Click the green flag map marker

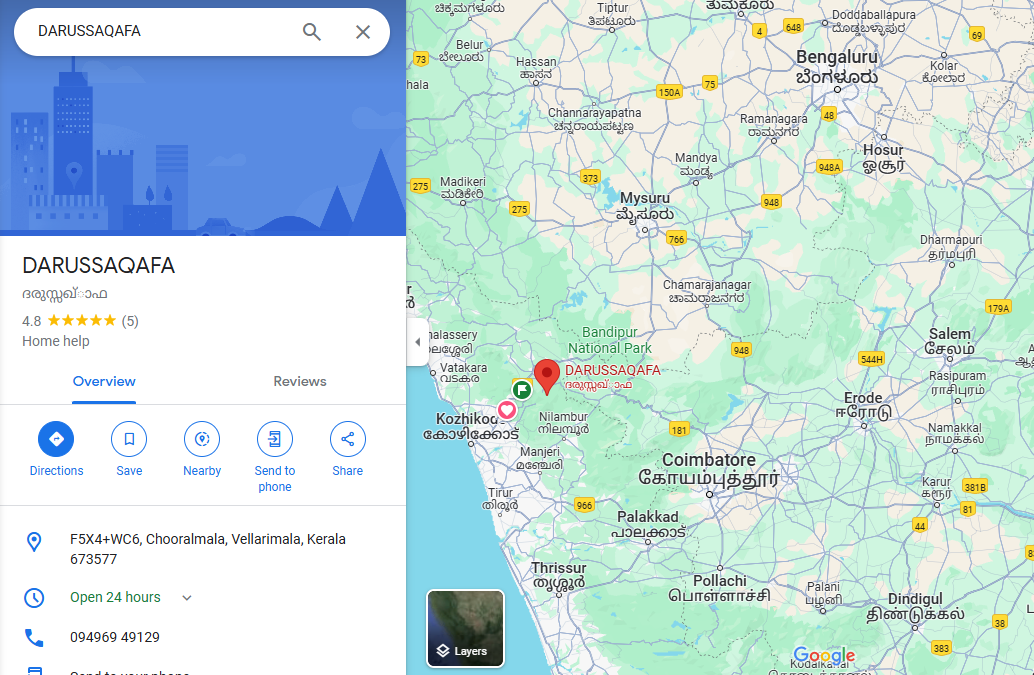(521, 389)
